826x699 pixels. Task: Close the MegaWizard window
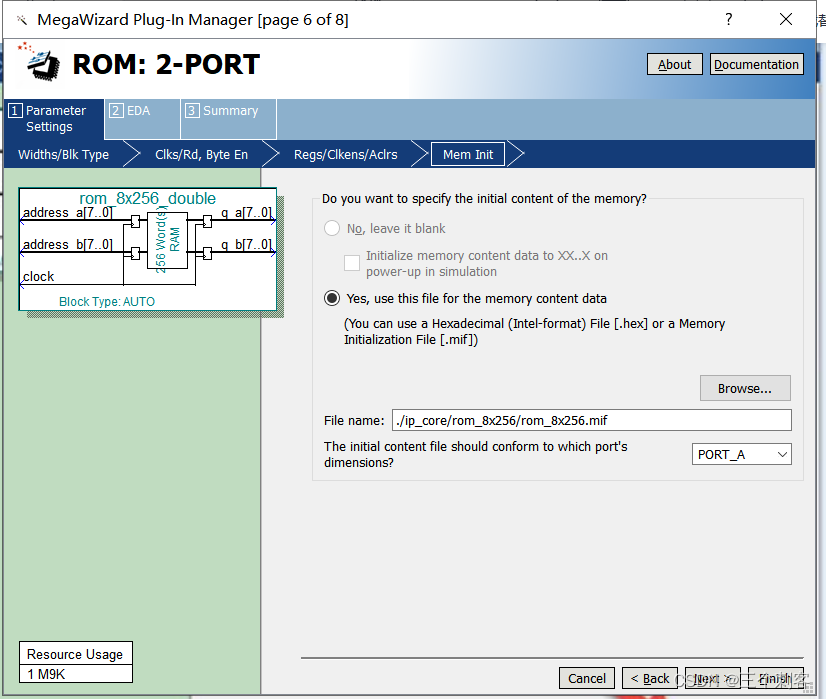[x=786, y=19]
